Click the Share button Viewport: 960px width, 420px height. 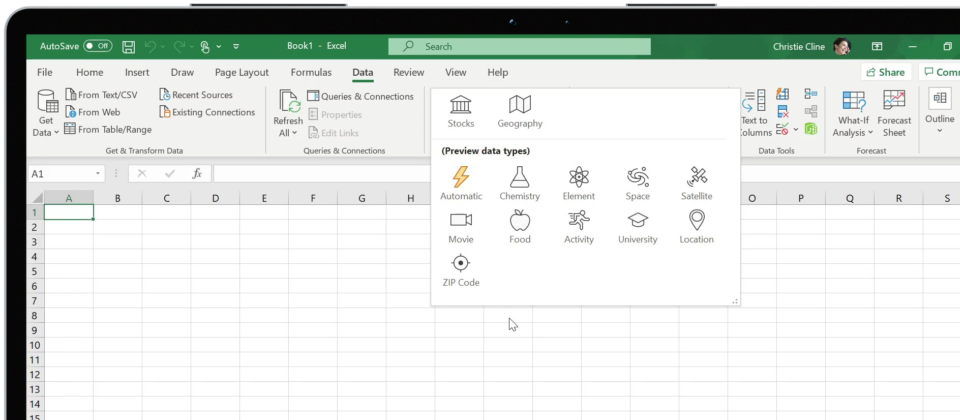[x=886, y=72]
